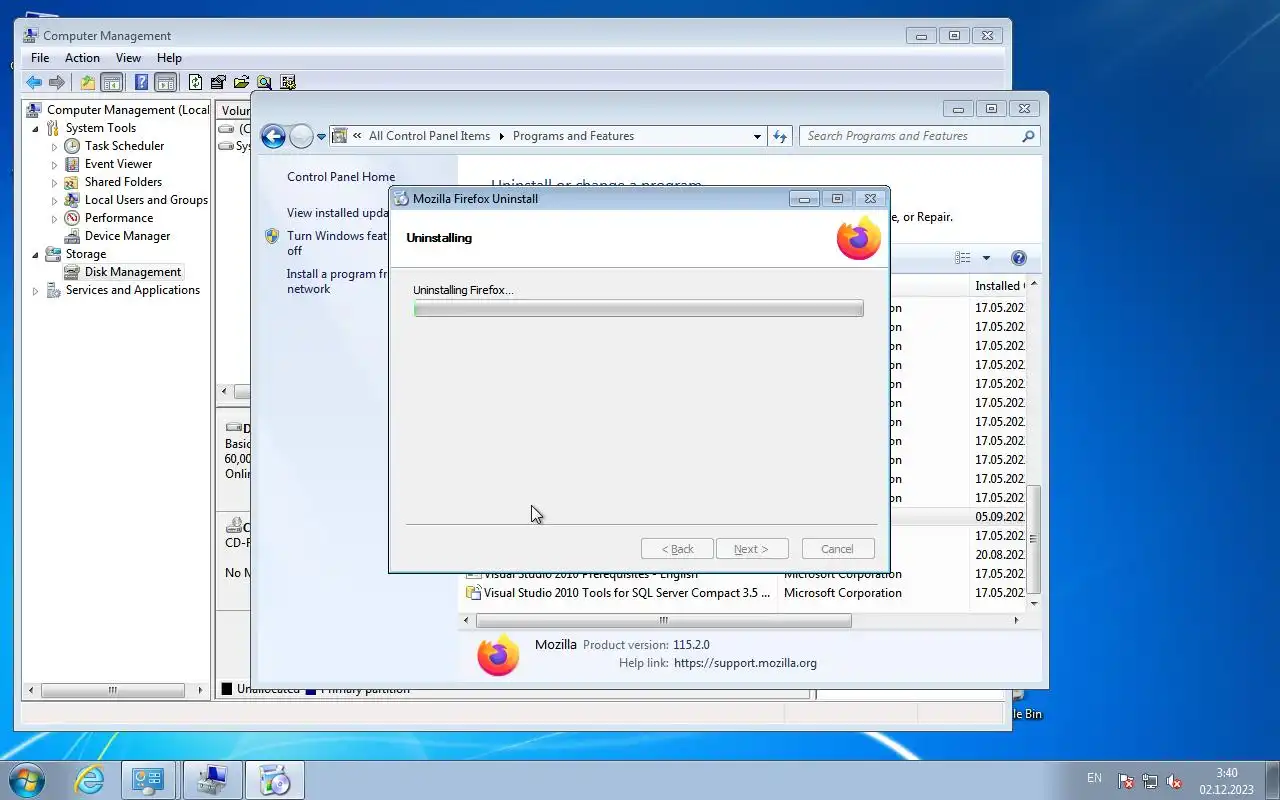The image size is (1280, 800).
Task: Click the network tray icon
Action: tap(1150, 781)
